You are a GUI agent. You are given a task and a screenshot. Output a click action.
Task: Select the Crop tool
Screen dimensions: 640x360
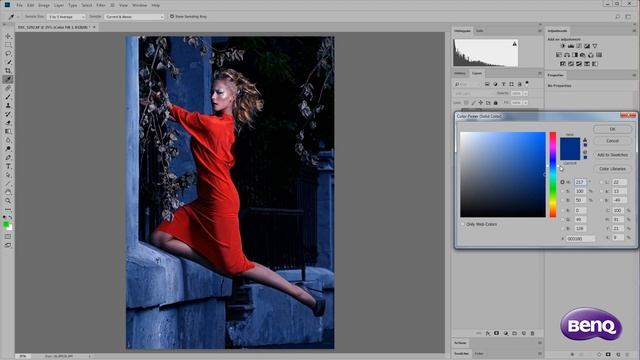tap(8, 71)
